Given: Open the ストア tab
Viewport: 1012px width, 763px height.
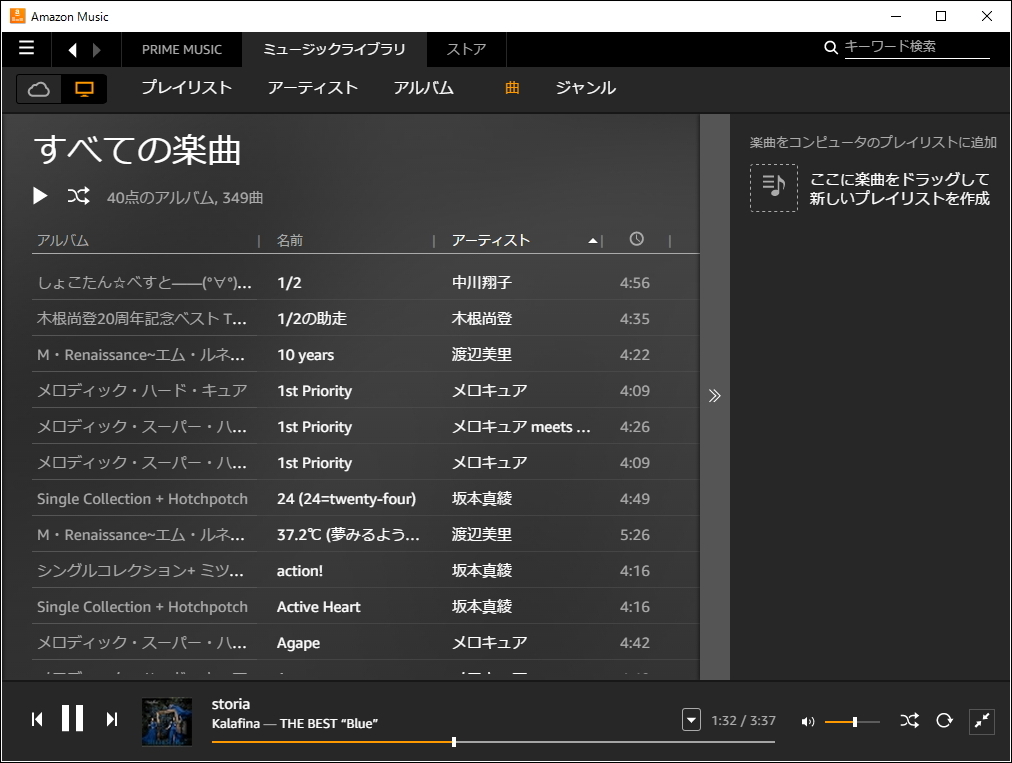Looking at the screenshot, I should 466,50.
